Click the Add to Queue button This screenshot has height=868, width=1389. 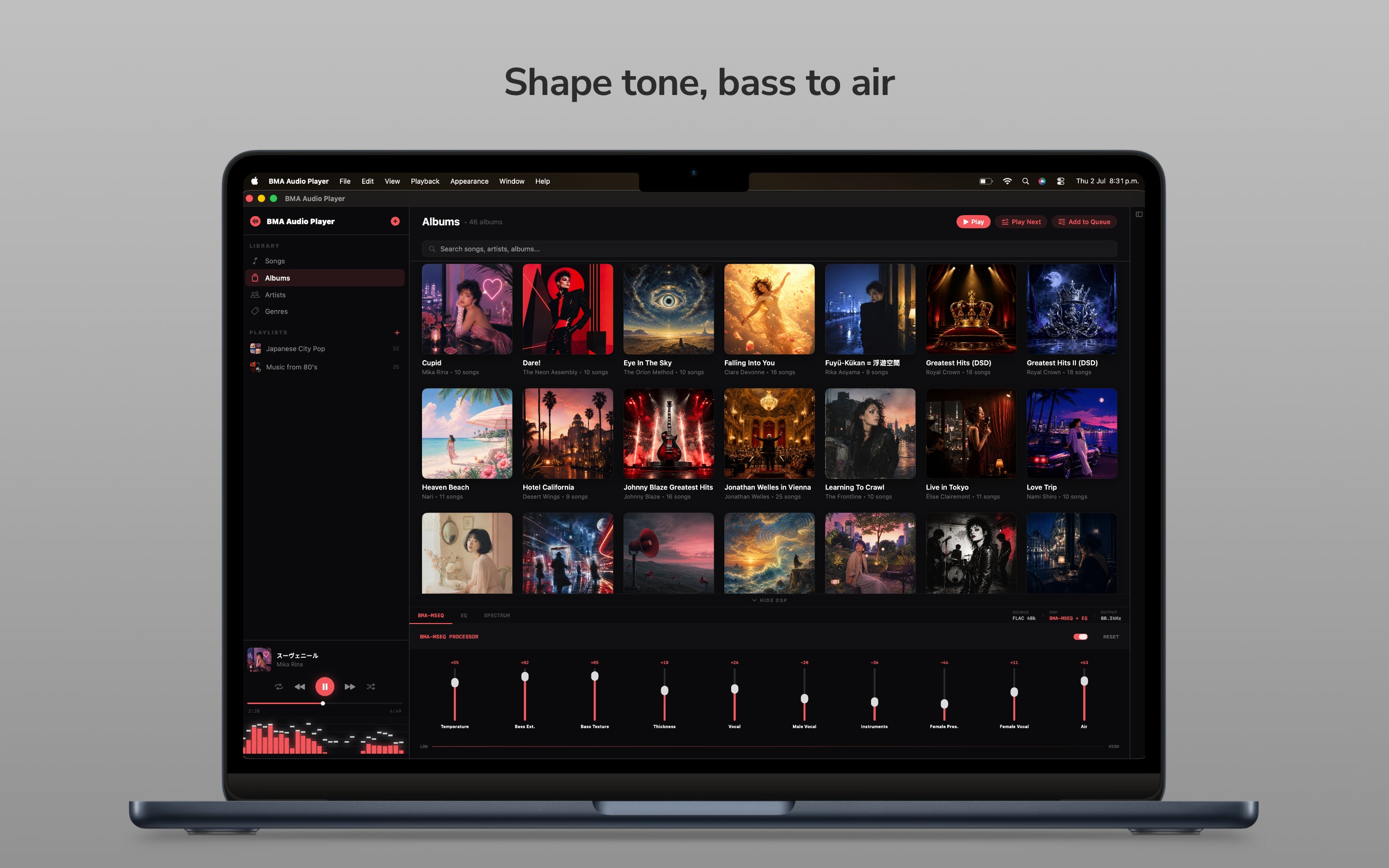[x=1084, y=222]
